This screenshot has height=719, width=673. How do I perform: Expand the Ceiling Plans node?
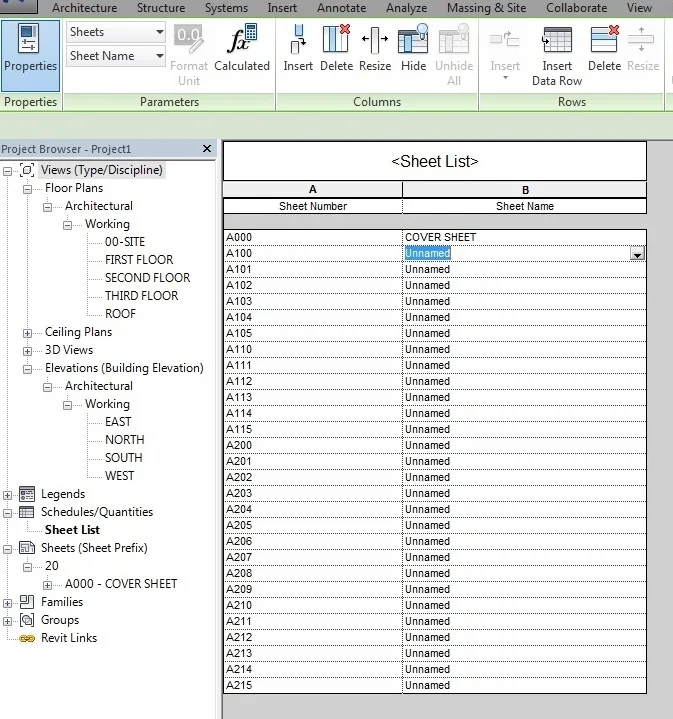tap(28, 333)
